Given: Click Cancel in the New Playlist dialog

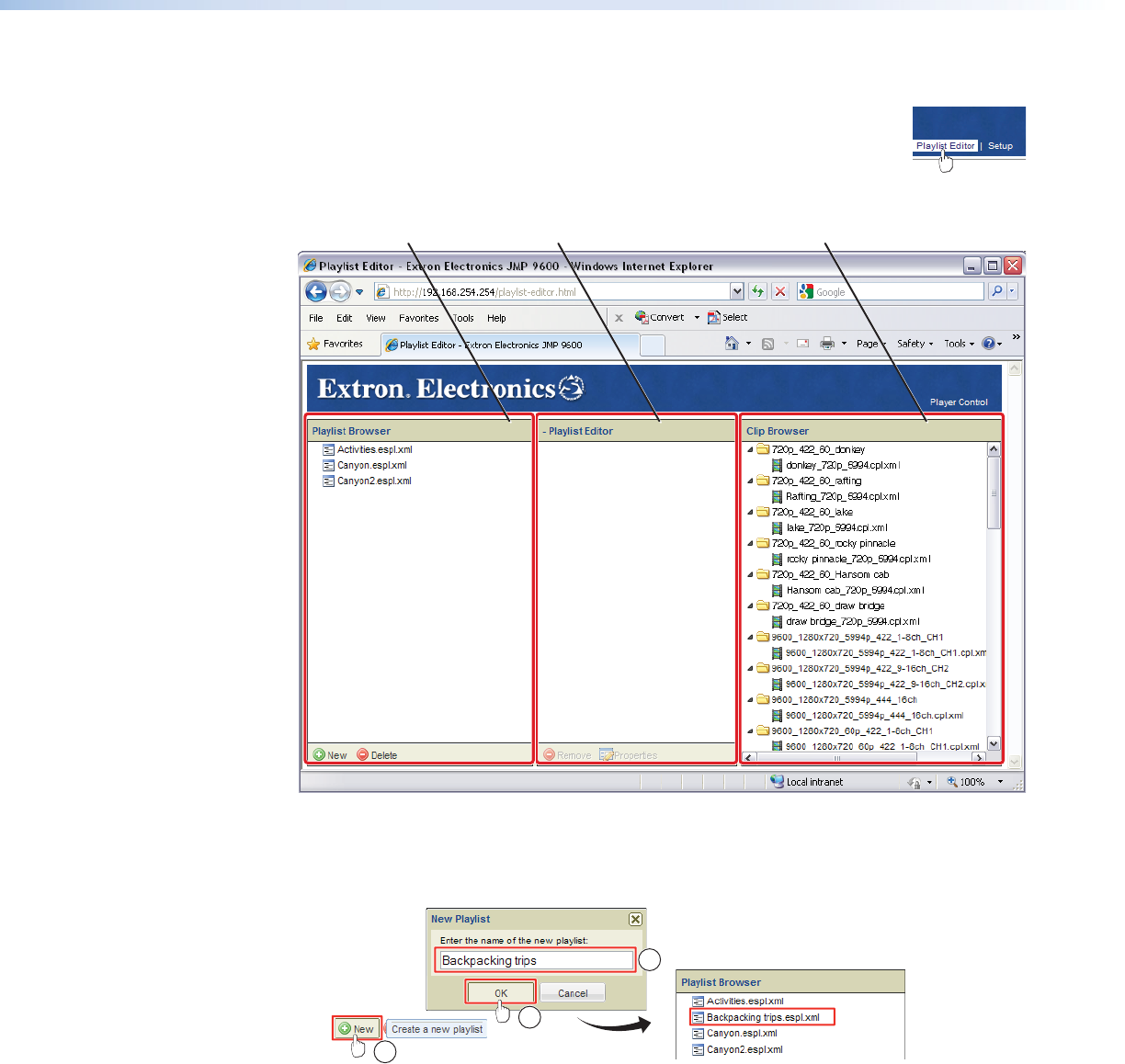Looking at the screenshot, I should click(573, 992).
